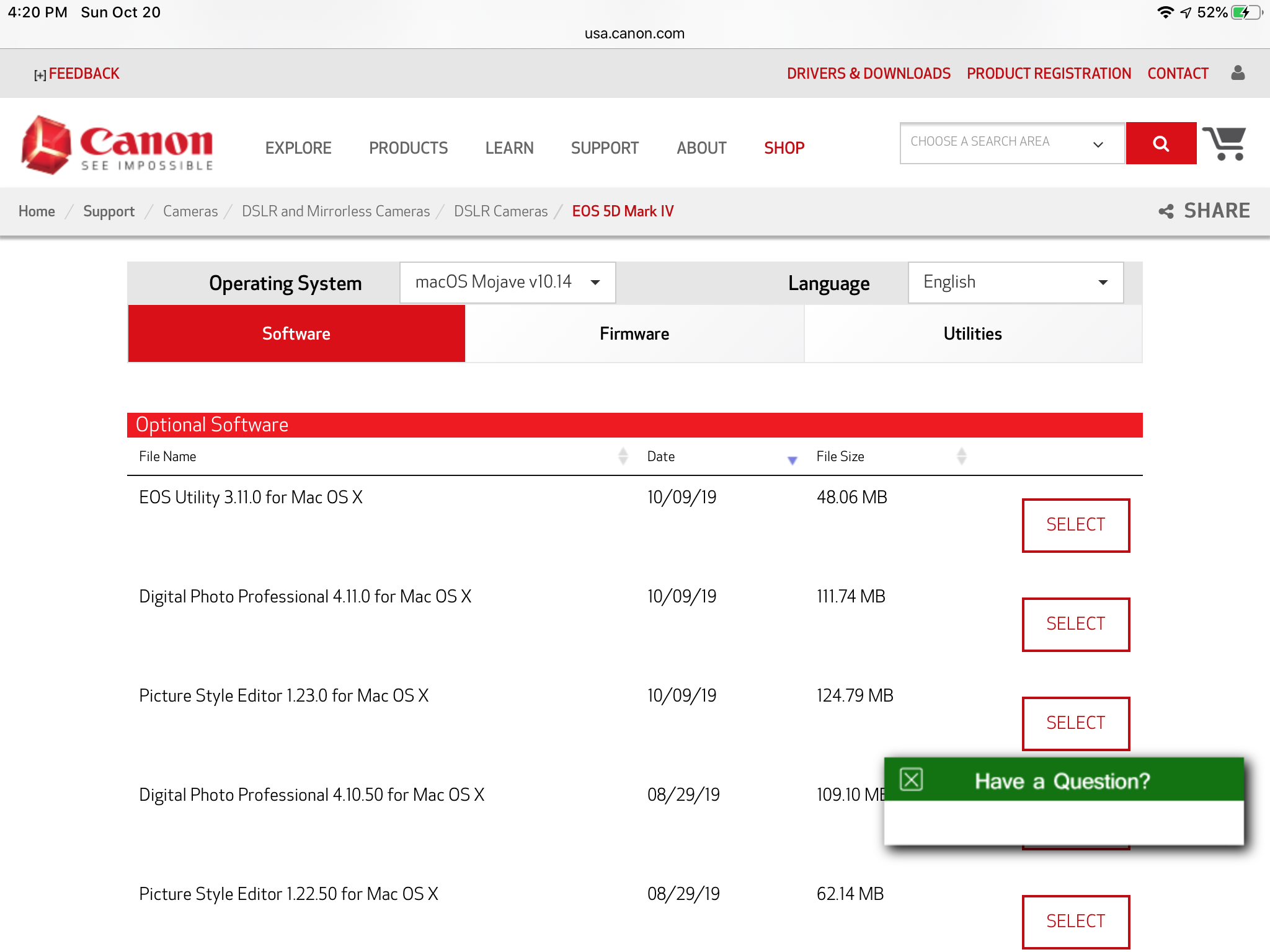This screenshot has width=1270, height=952.
Task: Expand the Choose a Search Area dropdown
Action: [1011, 143]
